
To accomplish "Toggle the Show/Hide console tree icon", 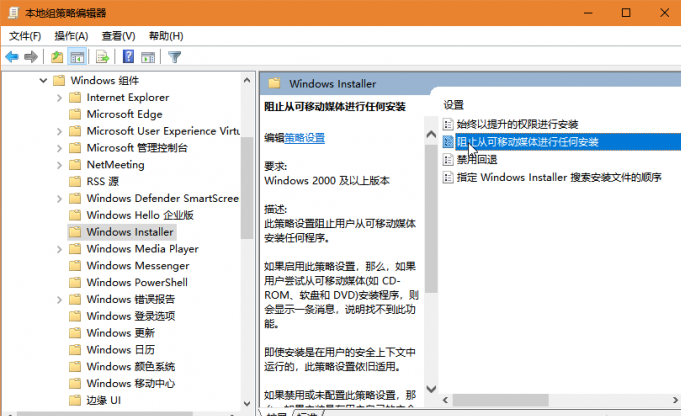I will tap(77, 57).
